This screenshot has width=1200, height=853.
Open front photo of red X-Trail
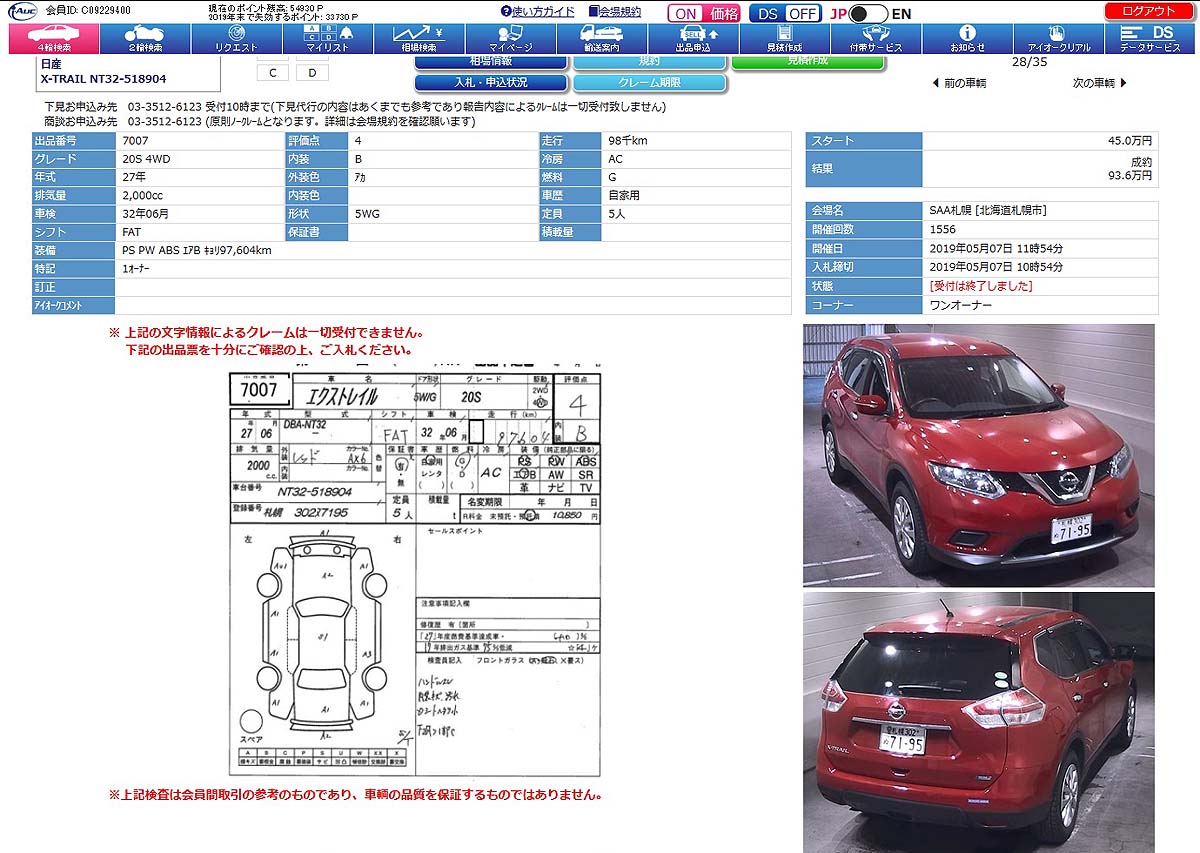click(978, 455)
